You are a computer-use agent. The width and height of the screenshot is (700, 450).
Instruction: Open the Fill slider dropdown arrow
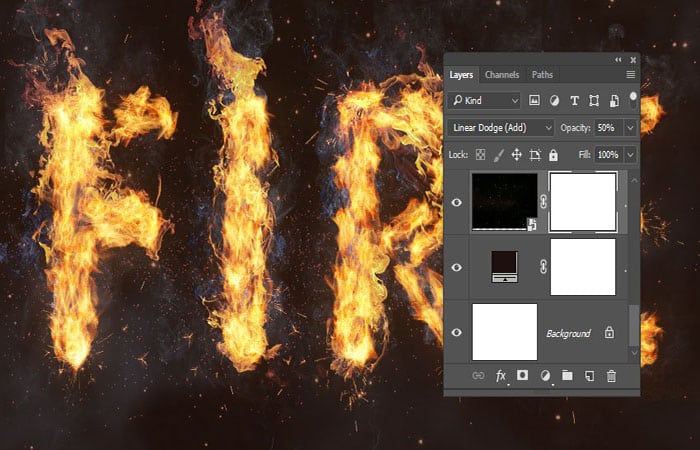pyautogui.click(x=630, y=154)
